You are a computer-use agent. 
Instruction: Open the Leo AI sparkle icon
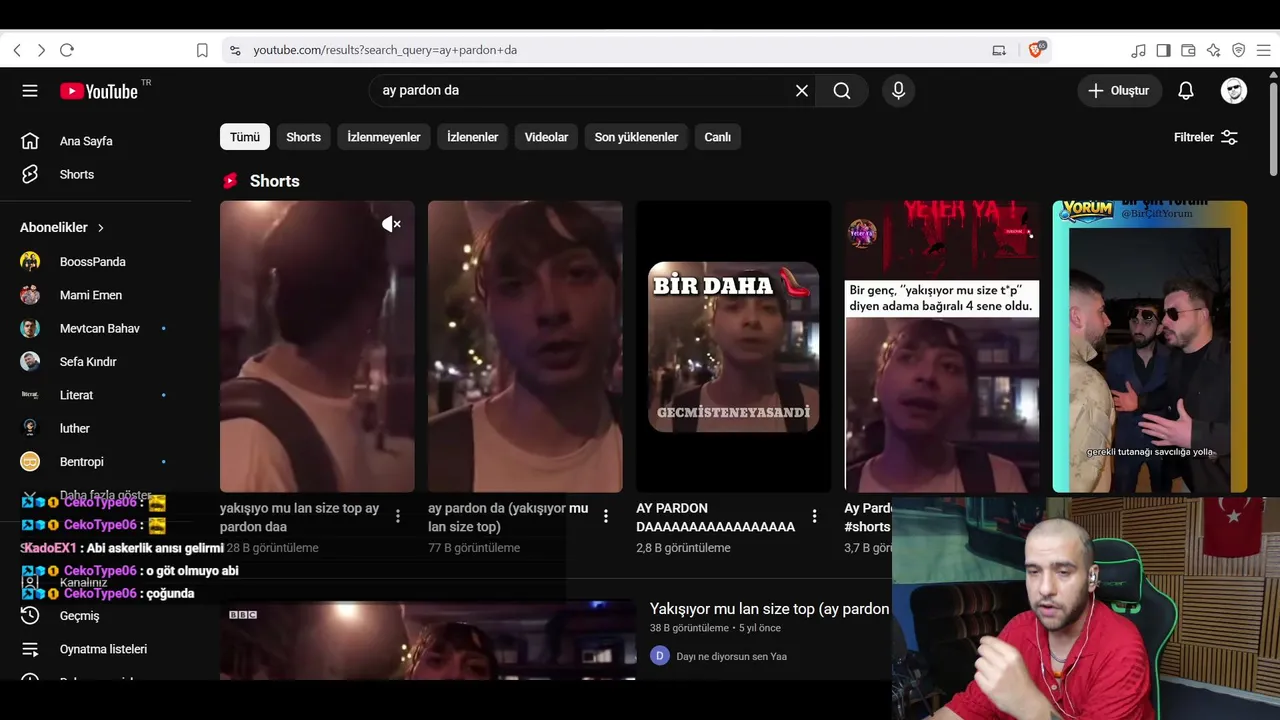tap(1213, 50)
